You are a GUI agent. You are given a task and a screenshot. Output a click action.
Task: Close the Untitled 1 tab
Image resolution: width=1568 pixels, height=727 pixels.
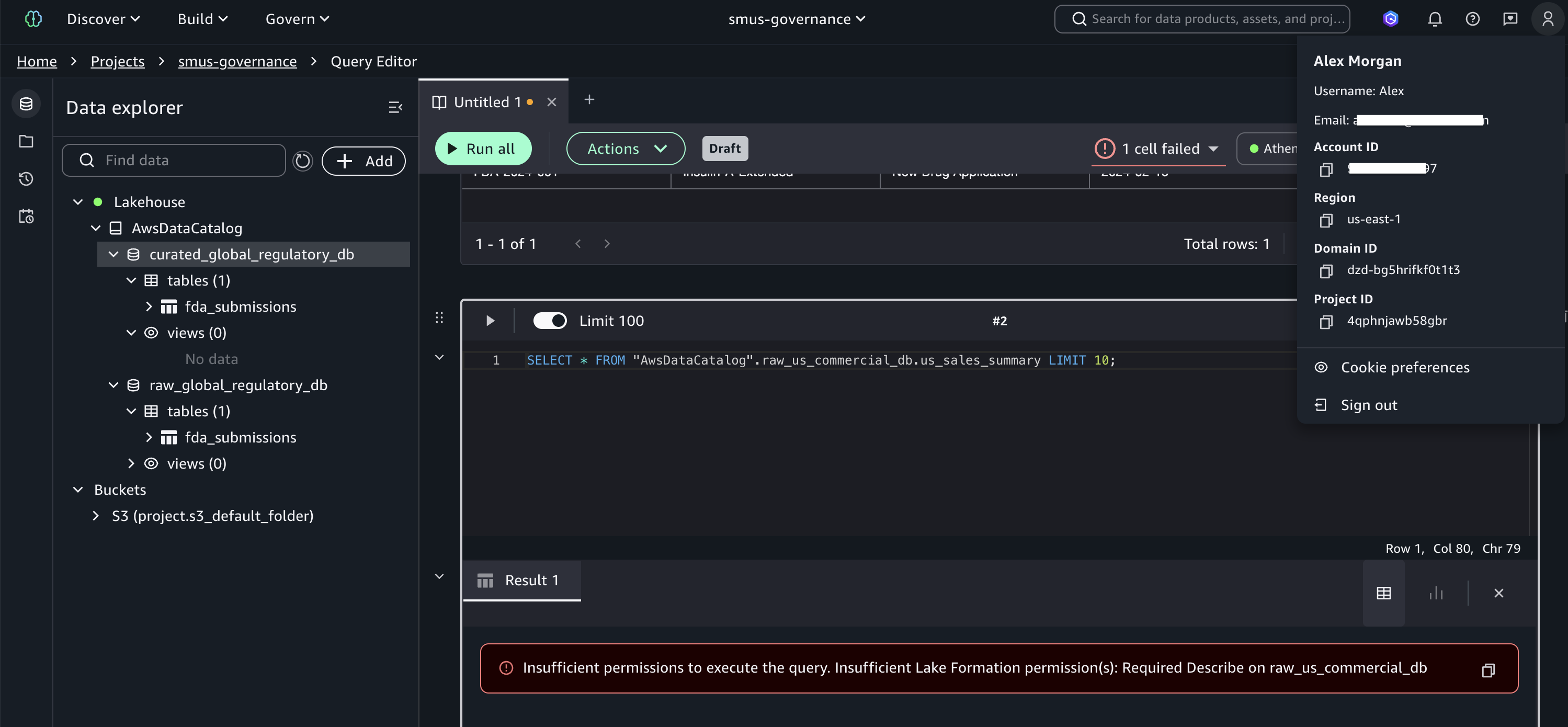pos(551,103)
